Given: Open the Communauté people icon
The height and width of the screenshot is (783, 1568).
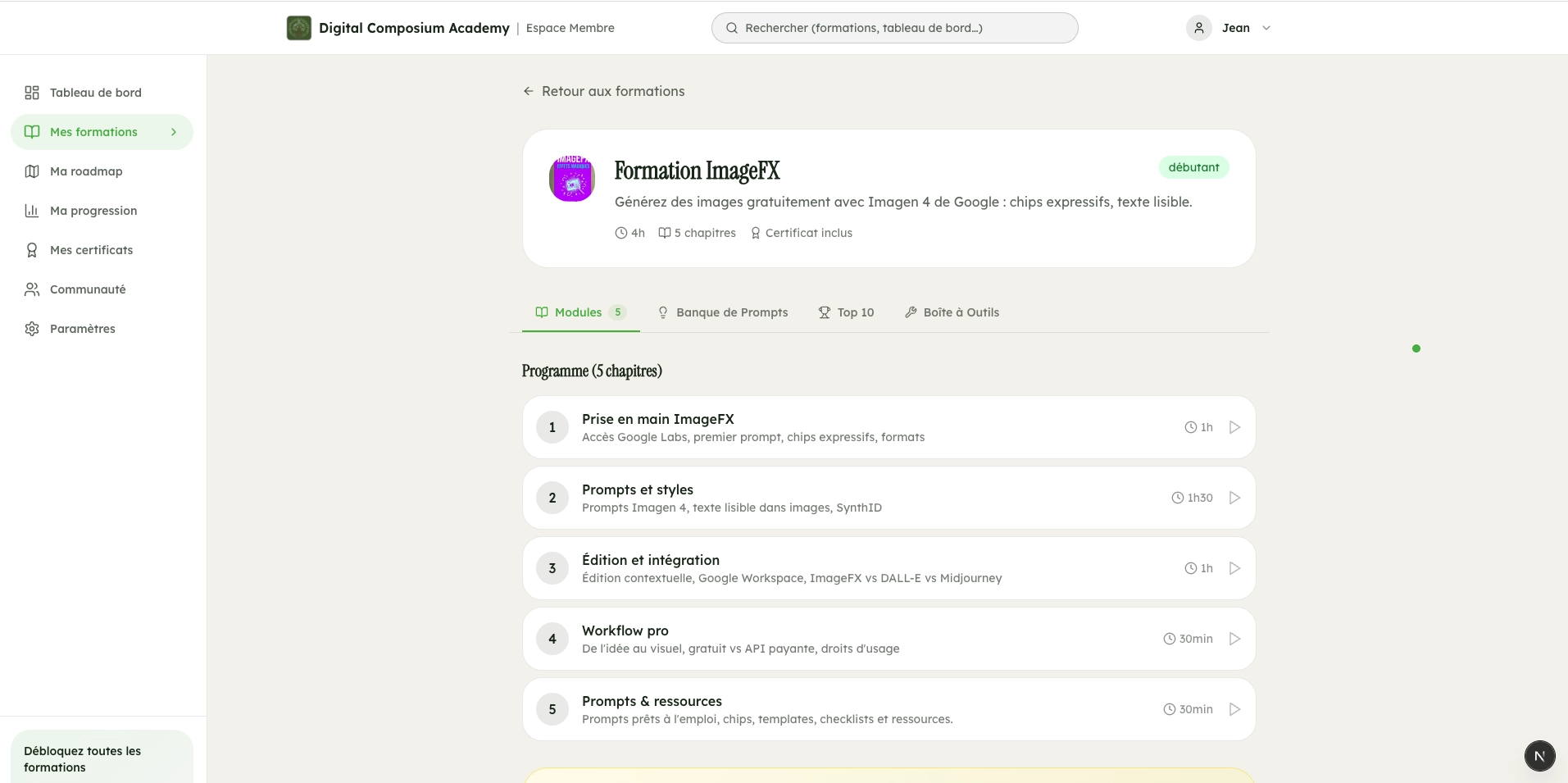Looking at the screenshot, I should coord(31,289).
